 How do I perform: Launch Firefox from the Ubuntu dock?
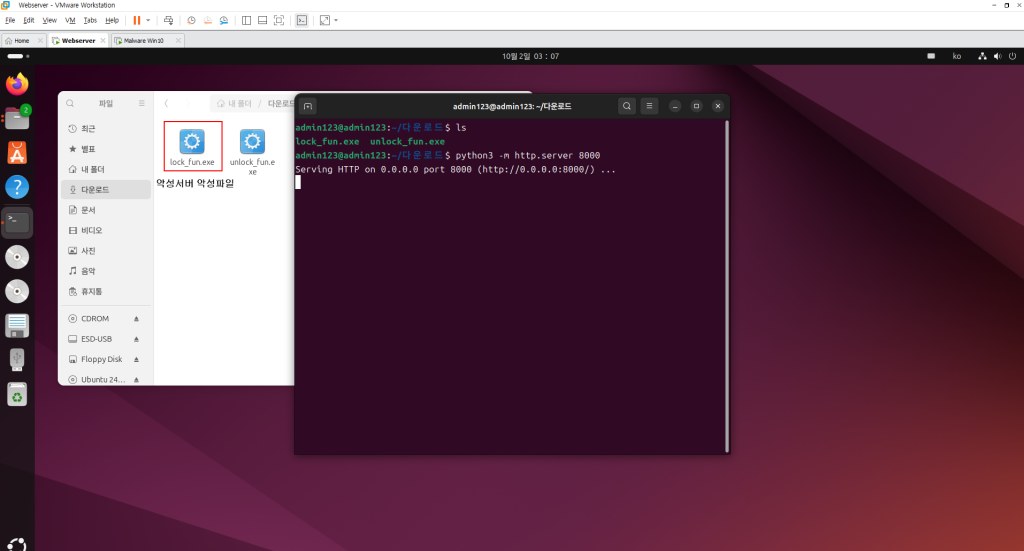(17, 84)
